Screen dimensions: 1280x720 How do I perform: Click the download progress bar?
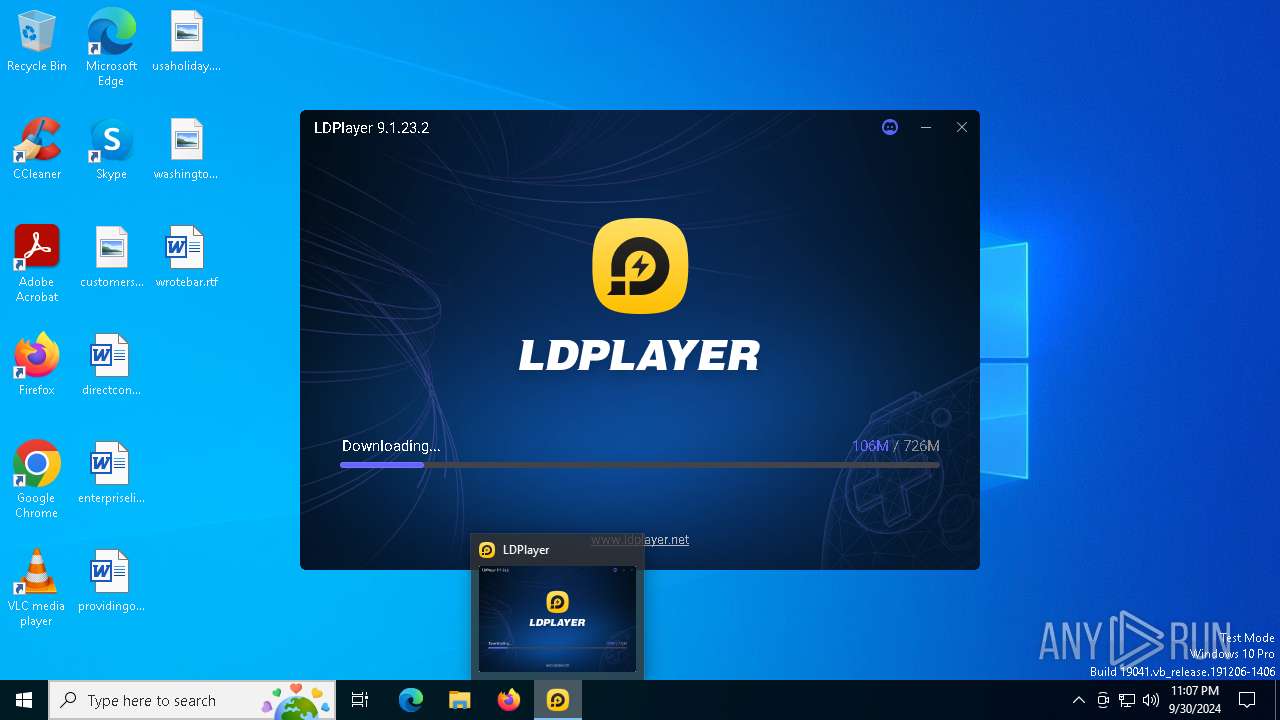coord(640,465)
